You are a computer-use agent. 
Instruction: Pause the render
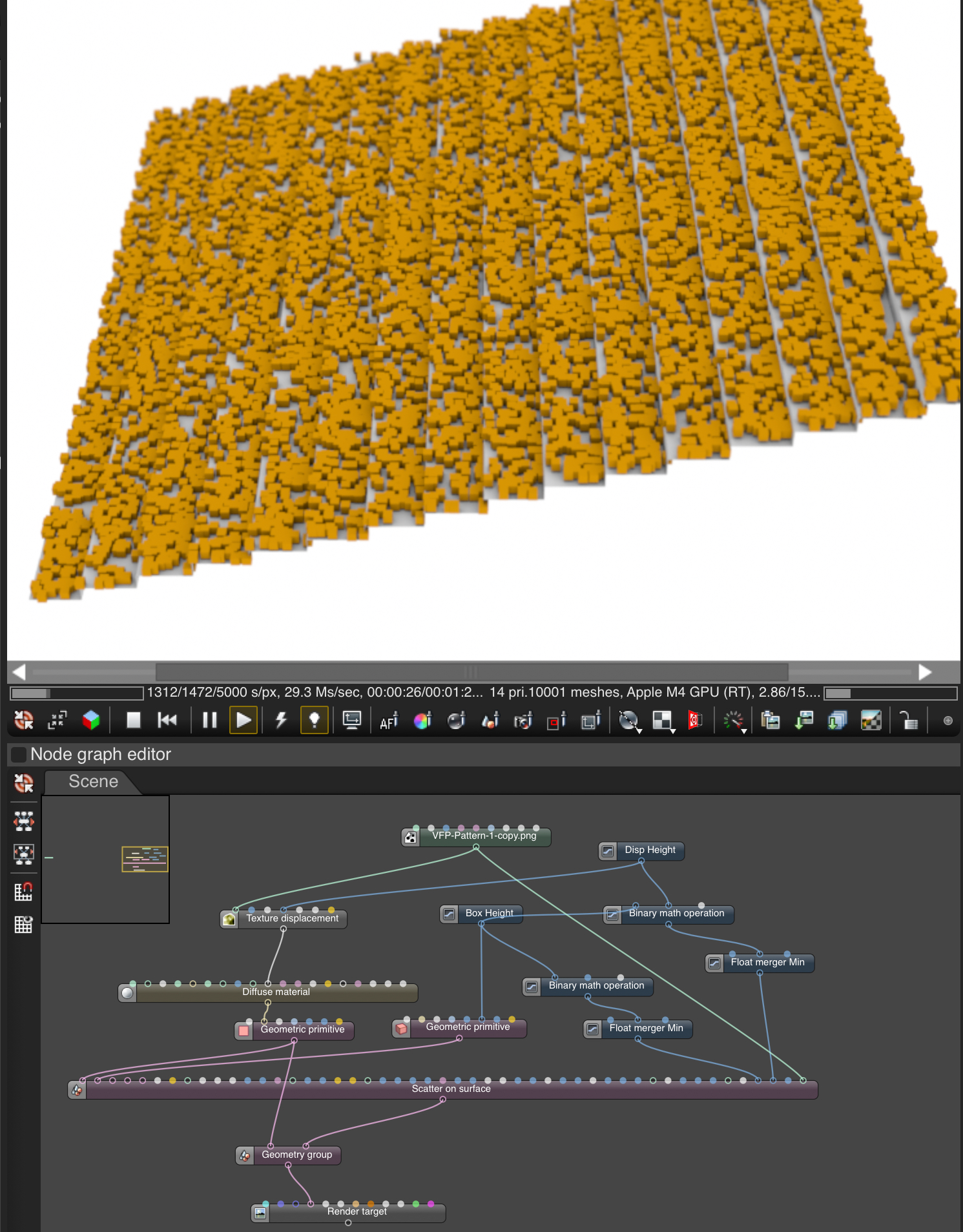tap(210, 720)
